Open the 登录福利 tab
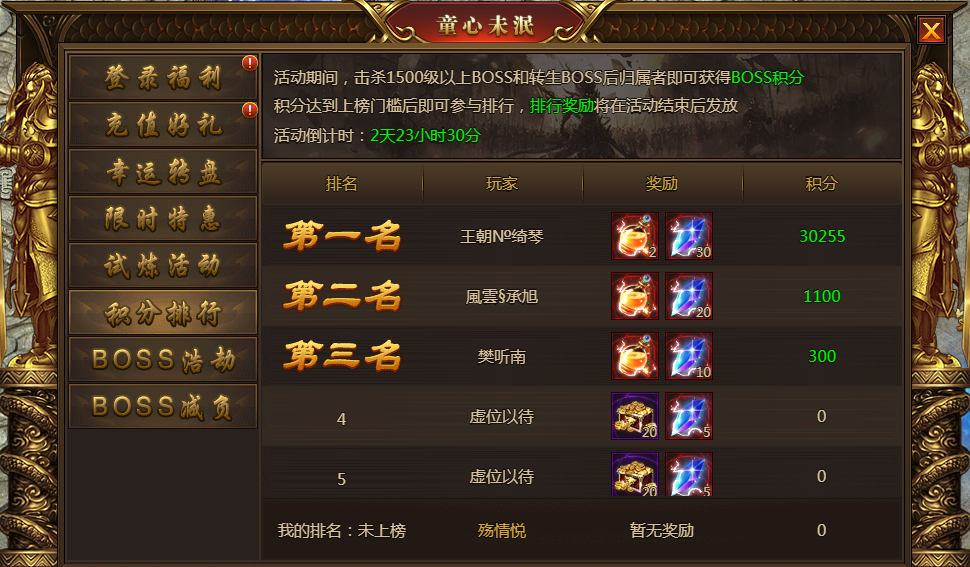 click(163, 77)
